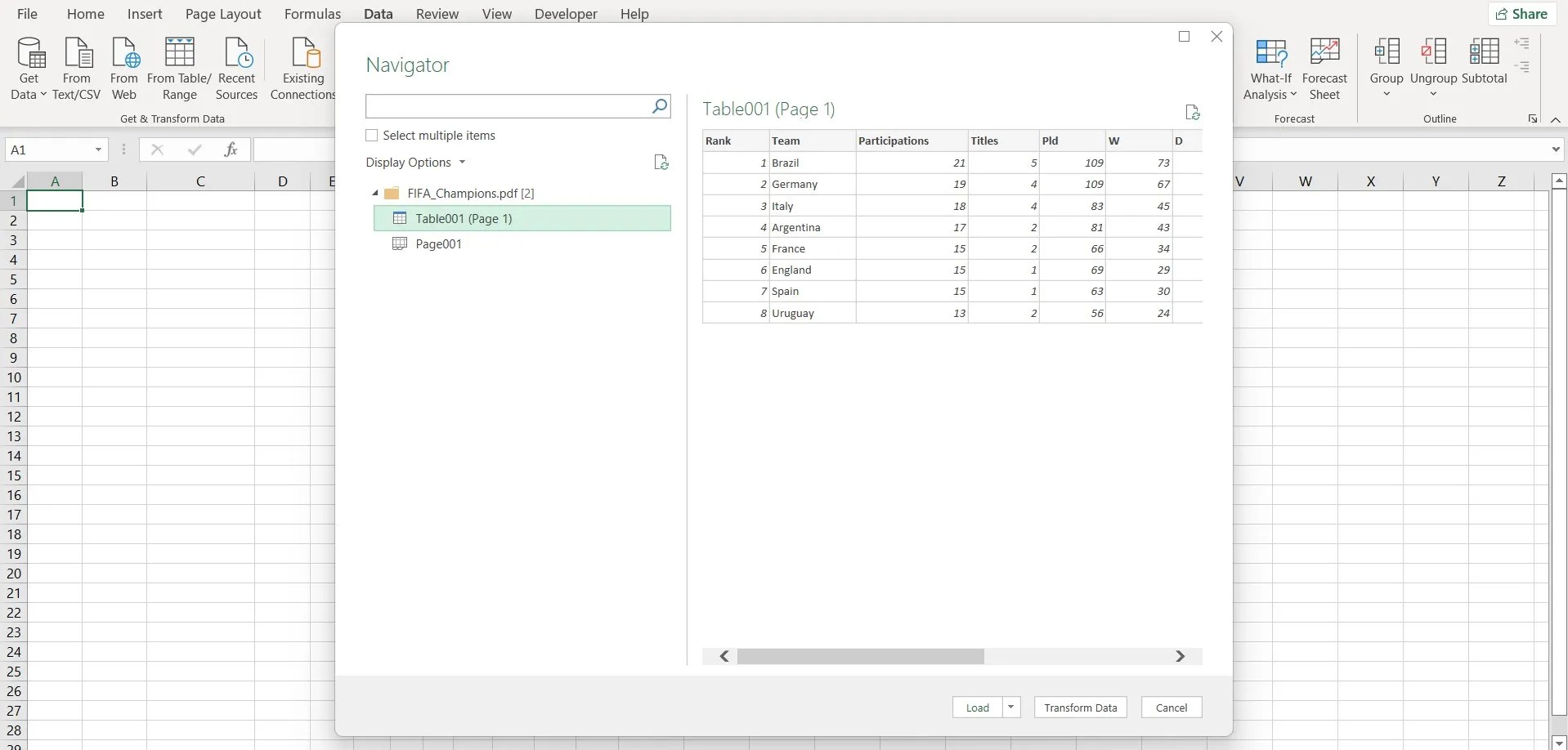
Task: Click the Navigator search field
Action: point(508,106)
